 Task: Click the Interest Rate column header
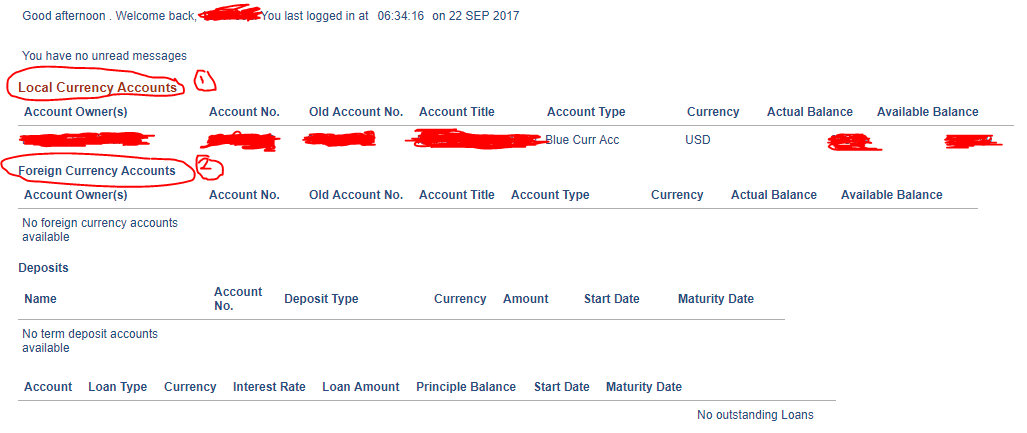(269, 387)
